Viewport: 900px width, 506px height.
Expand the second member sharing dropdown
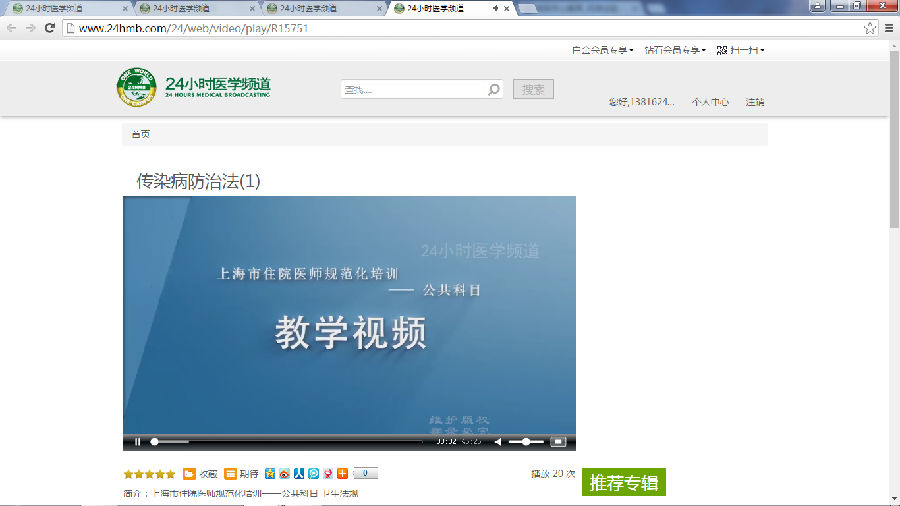674,50
